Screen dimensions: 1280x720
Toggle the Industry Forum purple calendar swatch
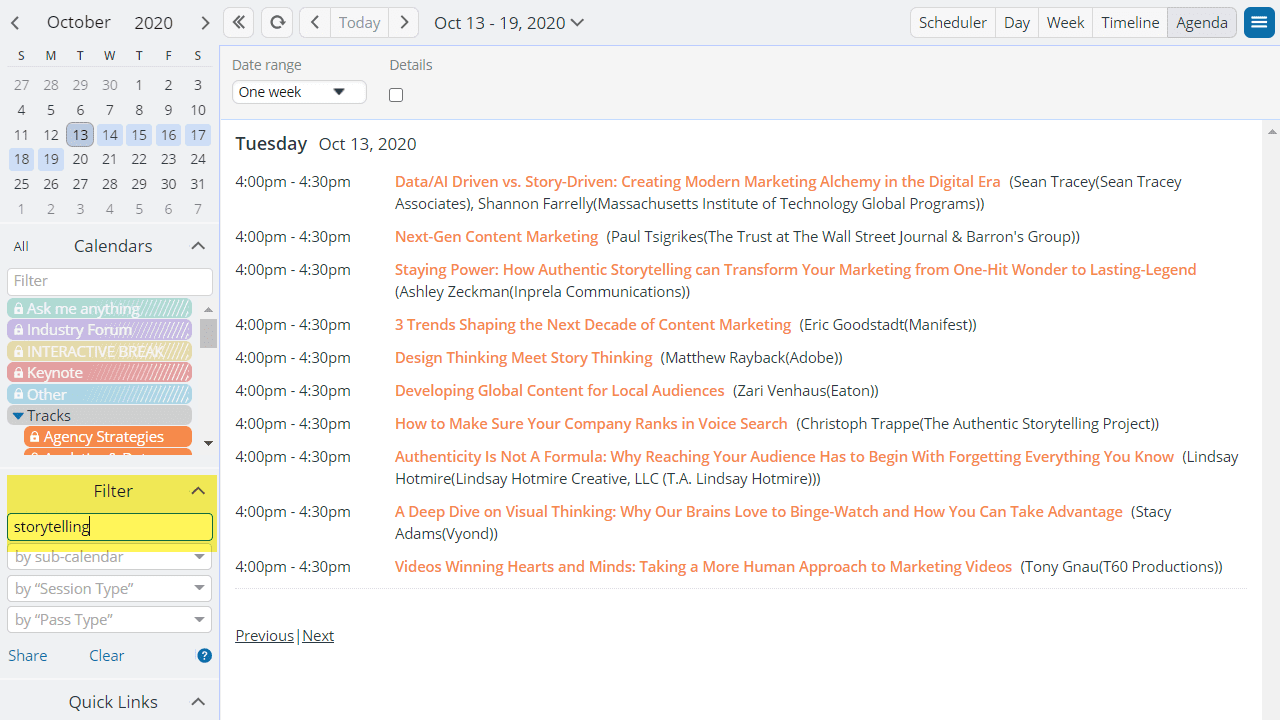[99, 330]
